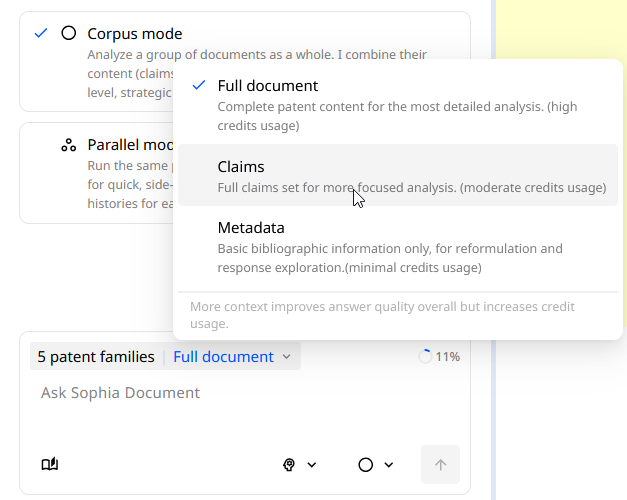Click the circular loading spinner icon
Image resolution: width=627 pixels, height=500 pixels.
click(x=425, y=356)
